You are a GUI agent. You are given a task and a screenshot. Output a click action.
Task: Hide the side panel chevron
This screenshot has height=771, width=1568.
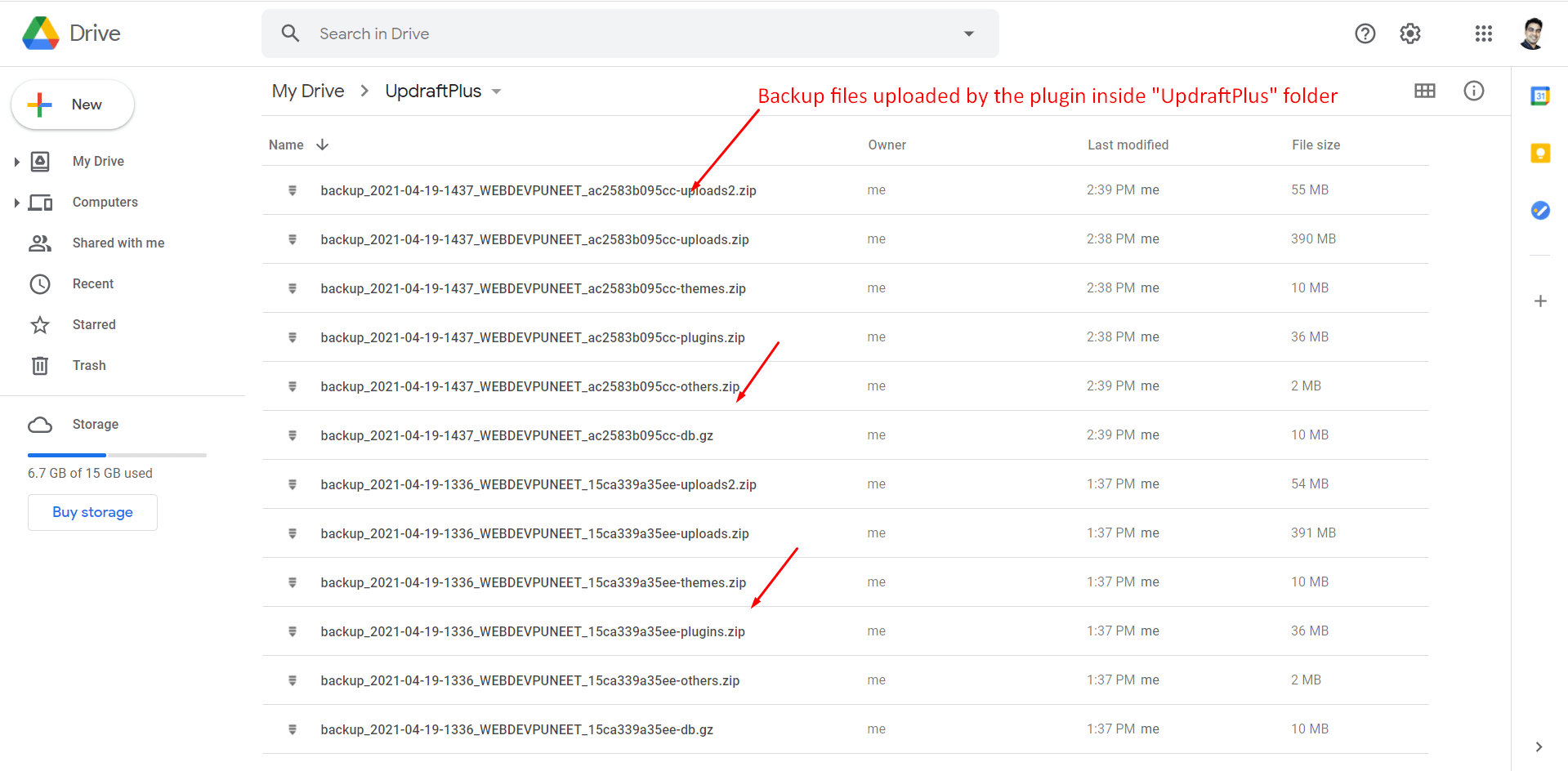click(1539, 746)
